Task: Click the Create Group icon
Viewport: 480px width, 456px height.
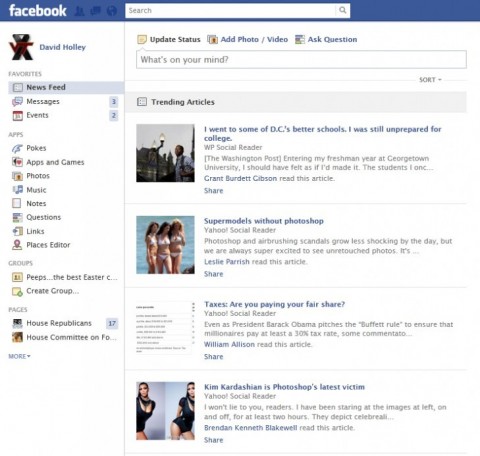Action: click(x=17, y=291)
